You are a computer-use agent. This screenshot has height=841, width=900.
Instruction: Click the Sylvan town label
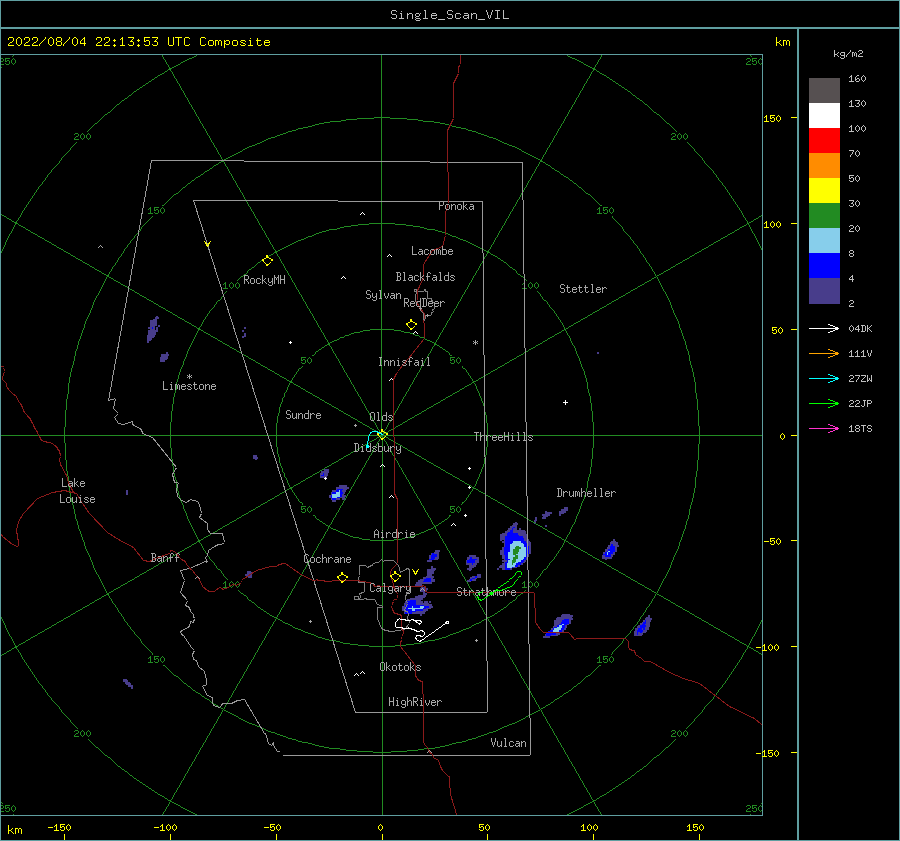(383, 295)
